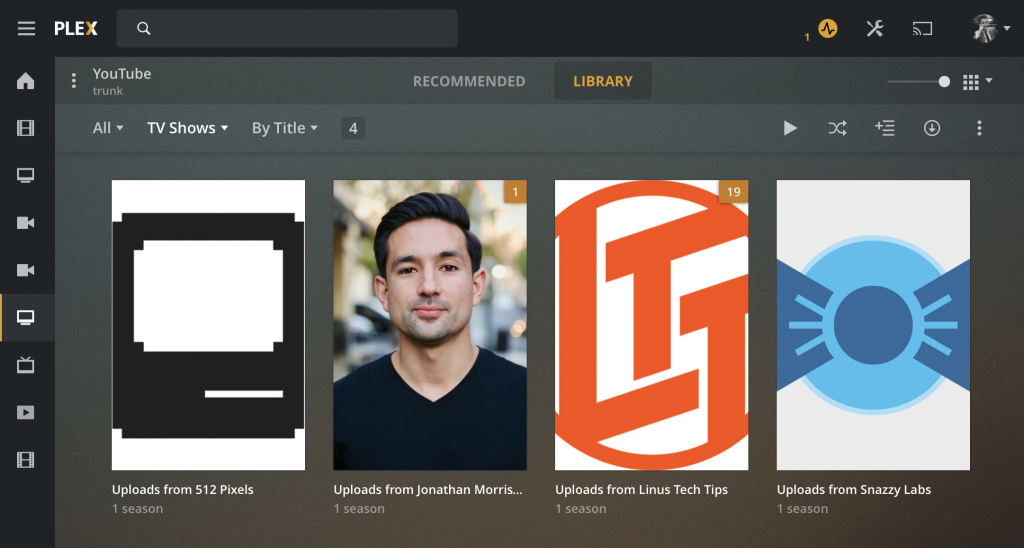Shuffle the library playback
The height and width of the screenshot is (548, 1024).
pos(838,128)
